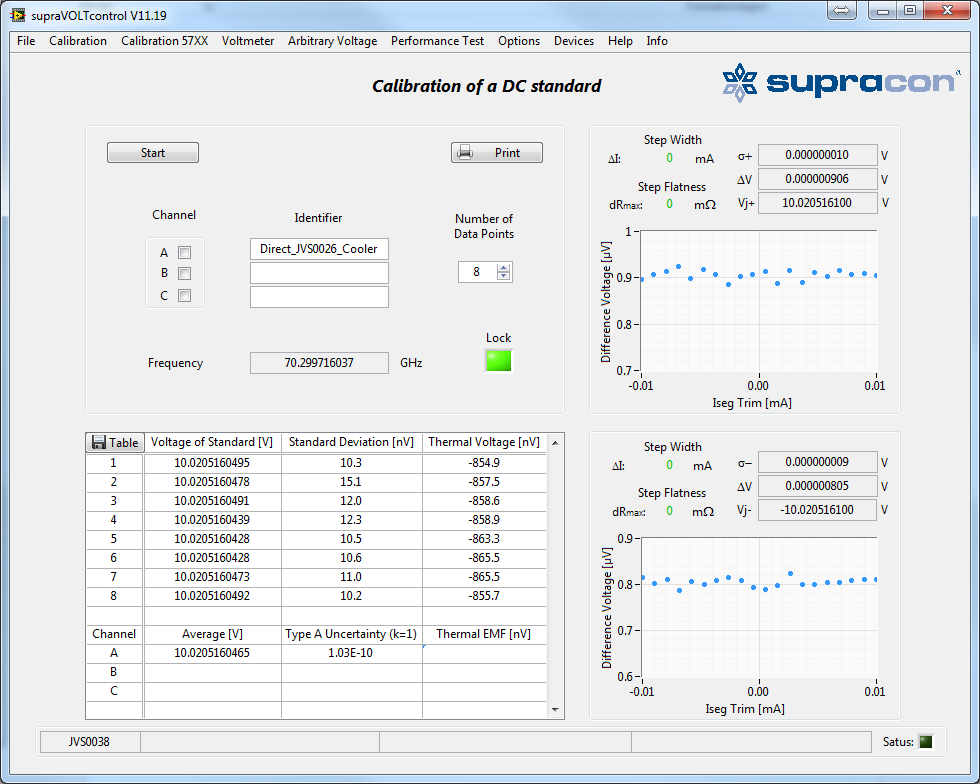This screenshot has height=784, width=980.
Task: Open the Devices menu
Action: point(573,41)
